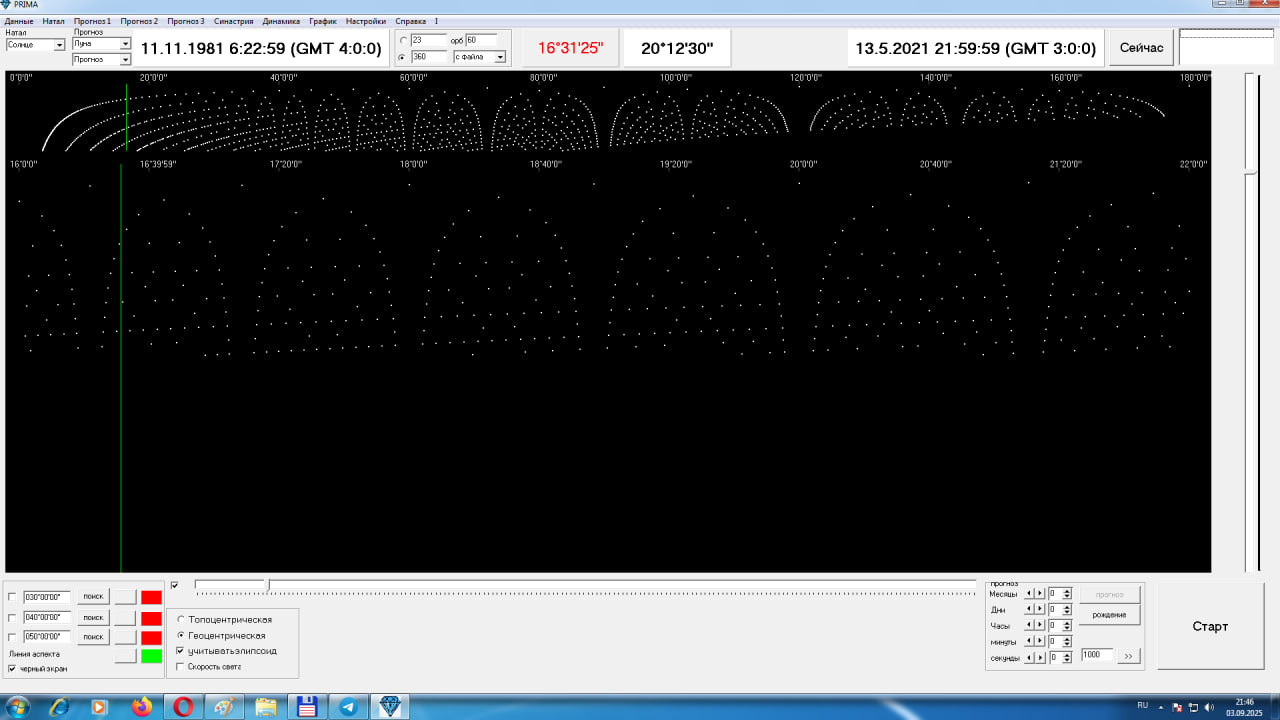Open the Настройки menu
Viewport: 1280px width, 720px height.
pos(365,21)
